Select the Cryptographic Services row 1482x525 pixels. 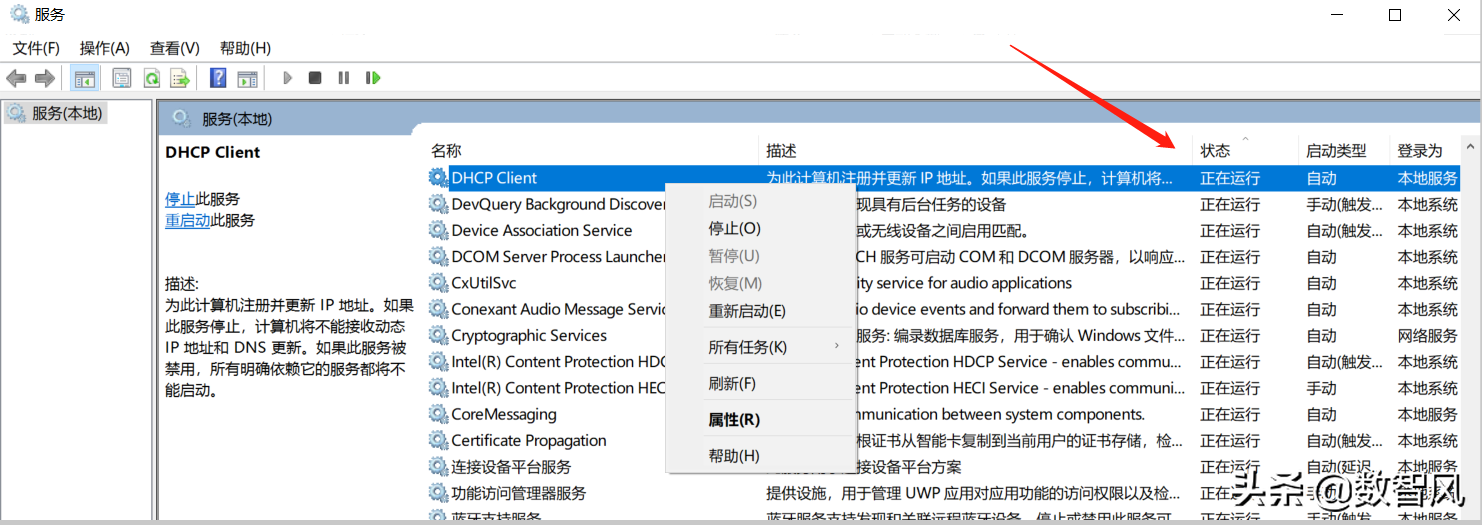click(528, 336)
